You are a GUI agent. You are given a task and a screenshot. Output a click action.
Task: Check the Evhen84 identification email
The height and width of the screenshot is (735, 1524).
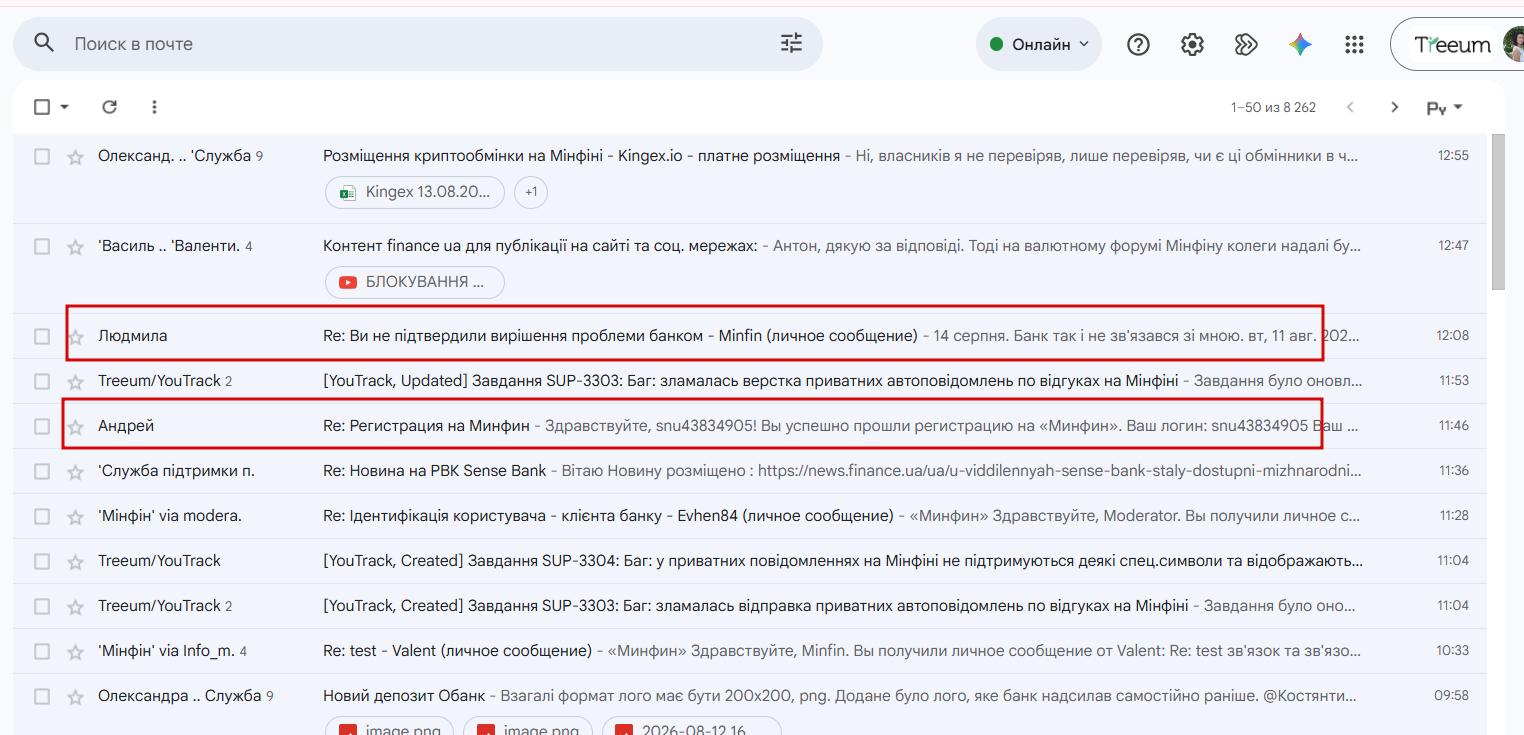[42, 516]
